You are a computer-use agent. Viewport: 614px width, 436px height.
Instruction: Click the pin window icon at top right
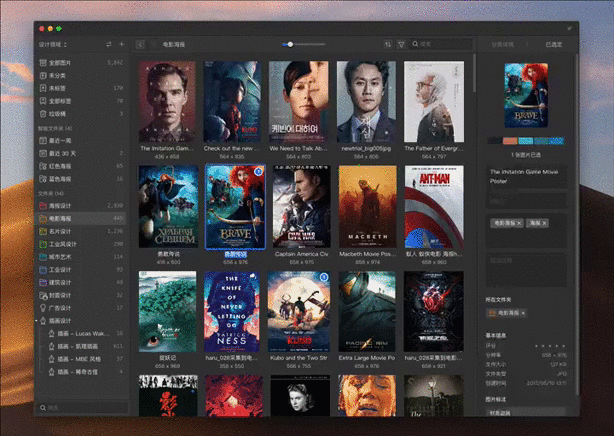click(x=569, y=29)
